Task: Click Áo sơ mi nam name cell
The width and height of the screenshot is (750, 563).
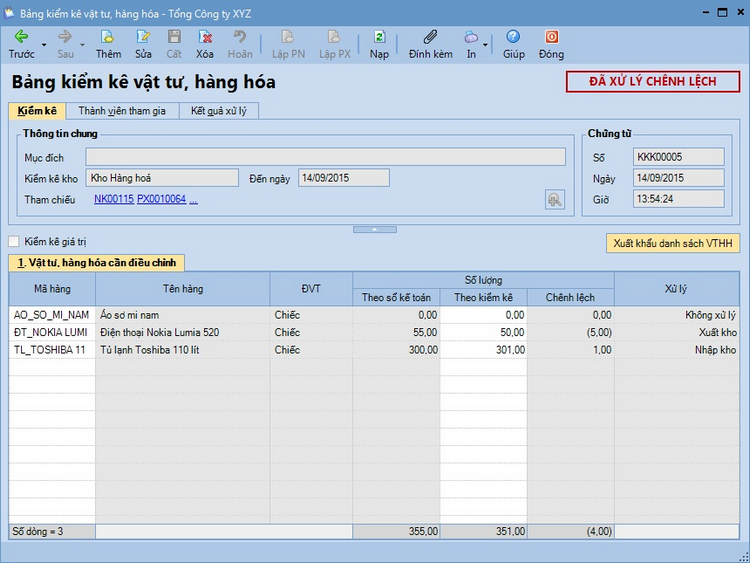Action: (183, 315)
